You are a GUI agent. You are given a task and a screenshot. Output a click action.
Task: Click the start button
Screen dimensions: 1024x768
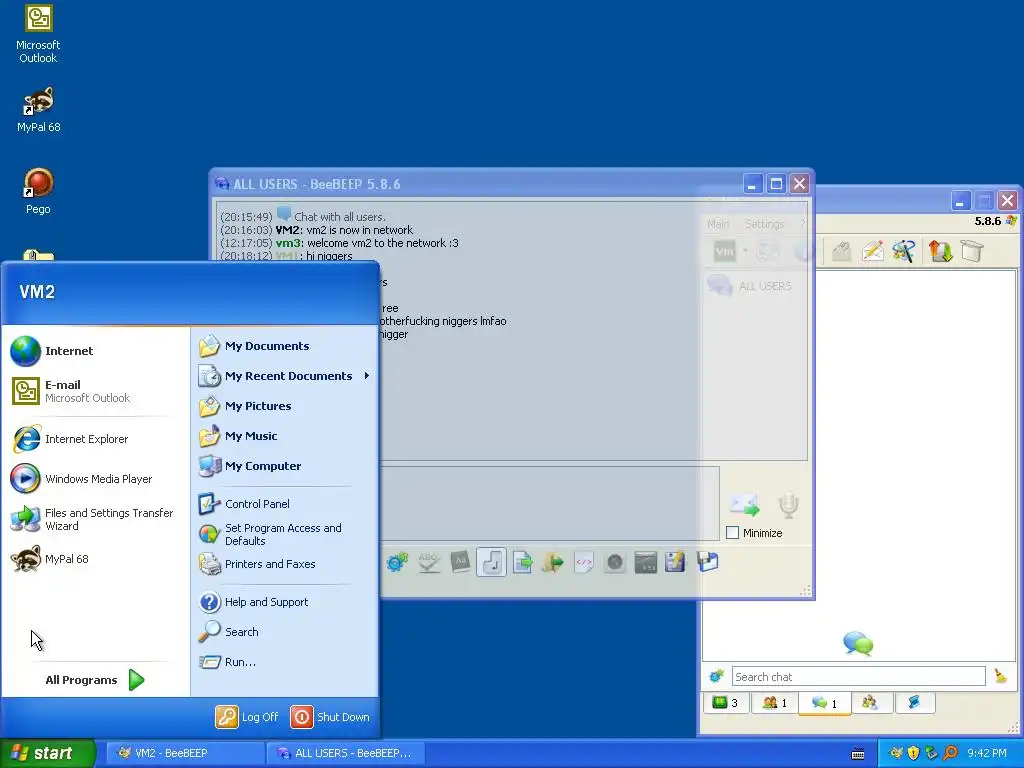pyautogui.click(x=47, y=753)
